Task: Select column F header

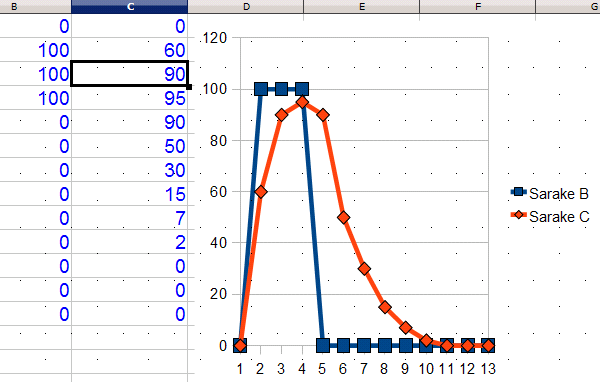Action: (478, 7)
